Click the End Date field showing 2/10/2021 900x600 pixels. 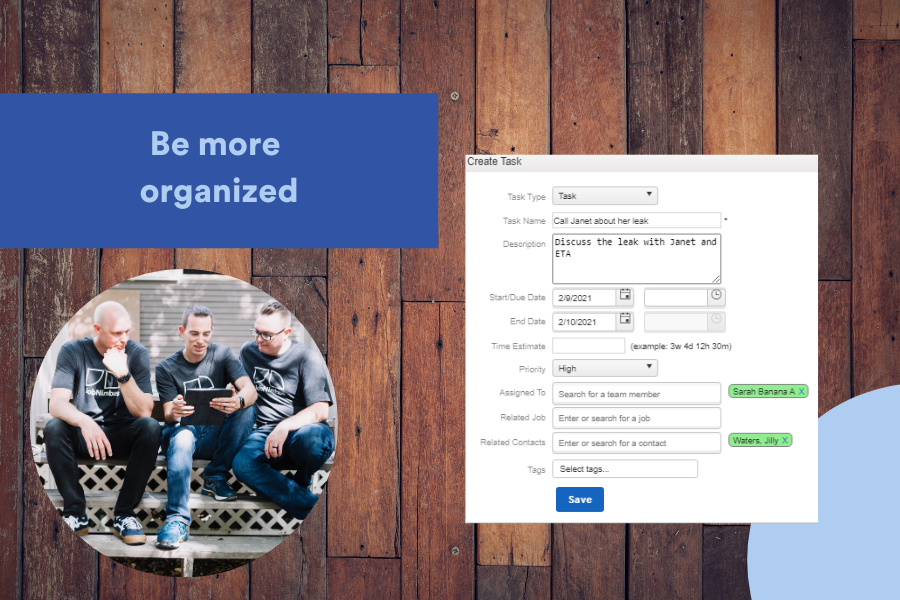point(584,321)
